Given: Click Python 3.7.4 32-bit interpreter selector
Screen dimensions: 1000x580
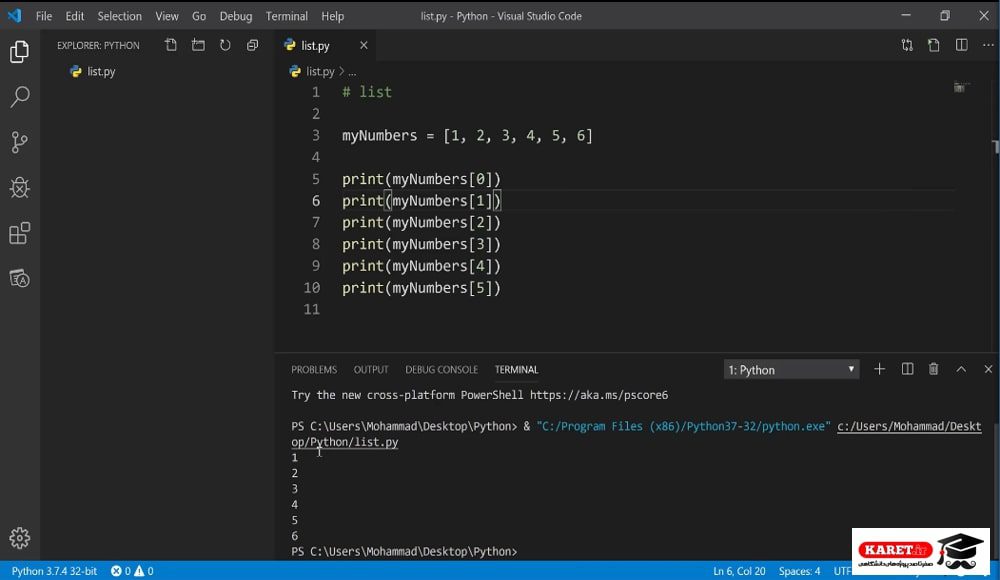Looking at the screenshot, I should pos(54,571).
